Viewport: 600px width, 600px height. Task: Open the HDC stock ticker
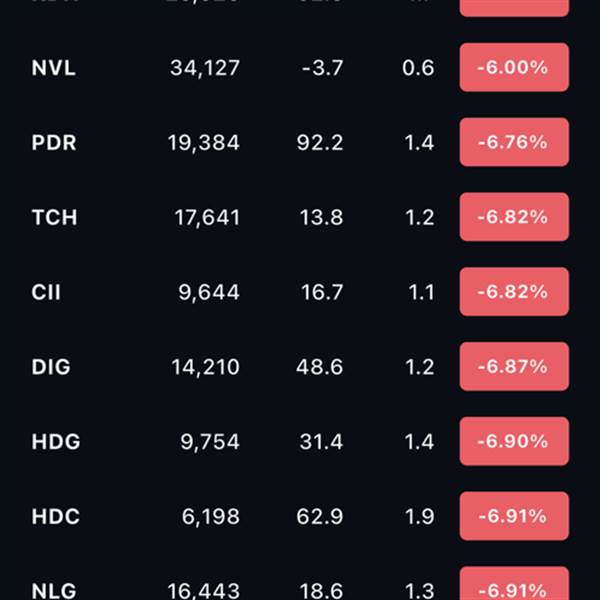(x=55, y=517)
